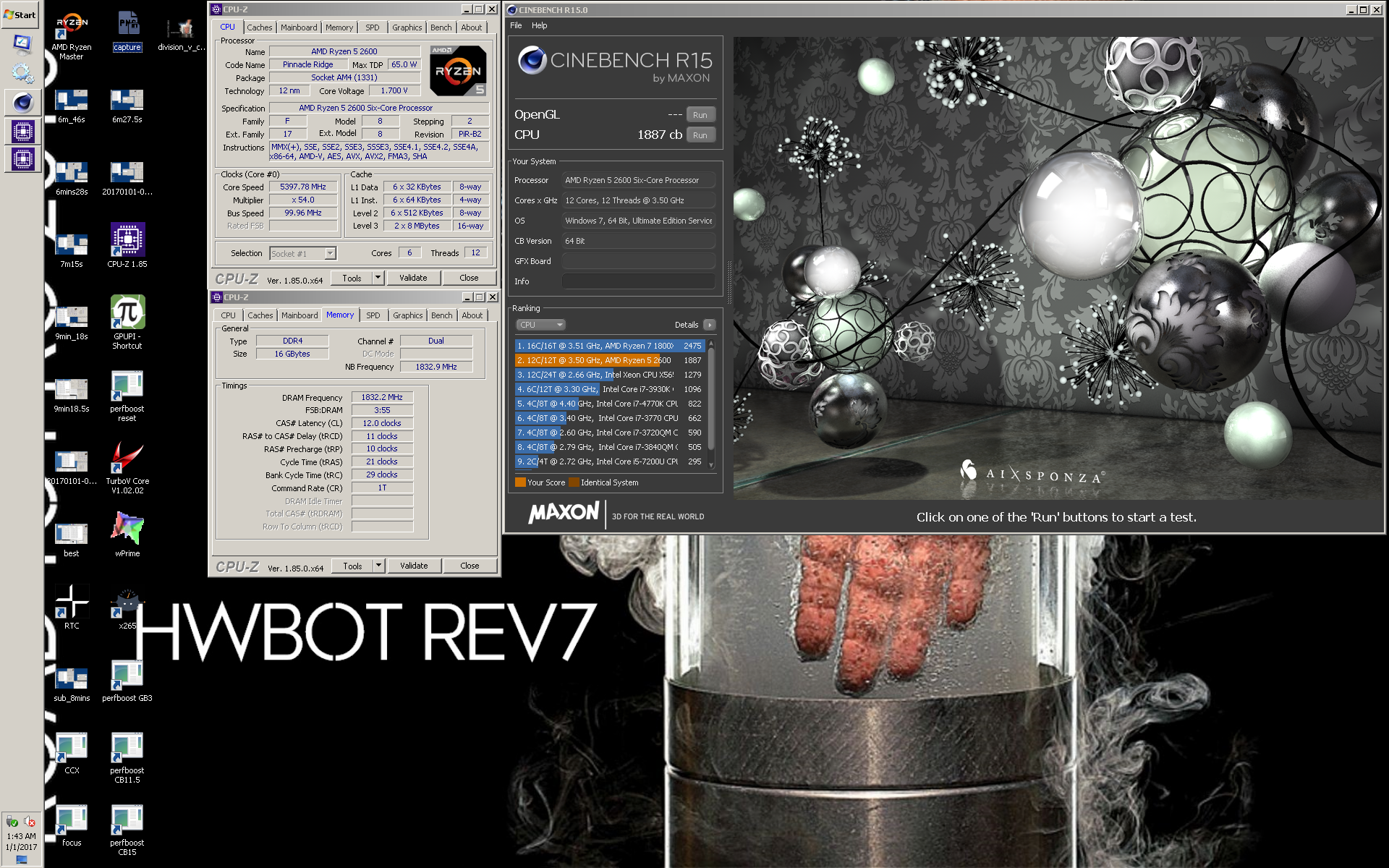1389x868 pixels.
Task: Click the network status tray icon
Action: coord(12,822)
